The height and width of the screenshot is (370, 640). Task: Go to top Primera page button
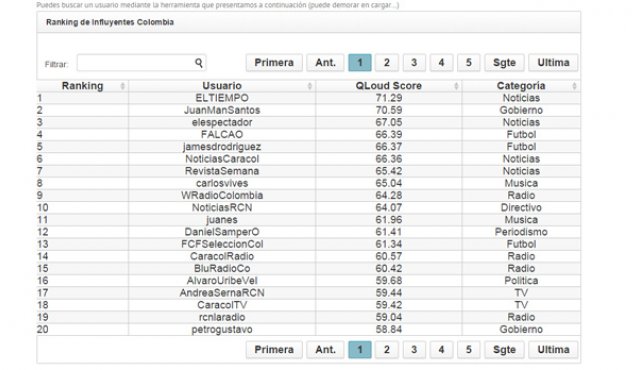tap(274, 63)
